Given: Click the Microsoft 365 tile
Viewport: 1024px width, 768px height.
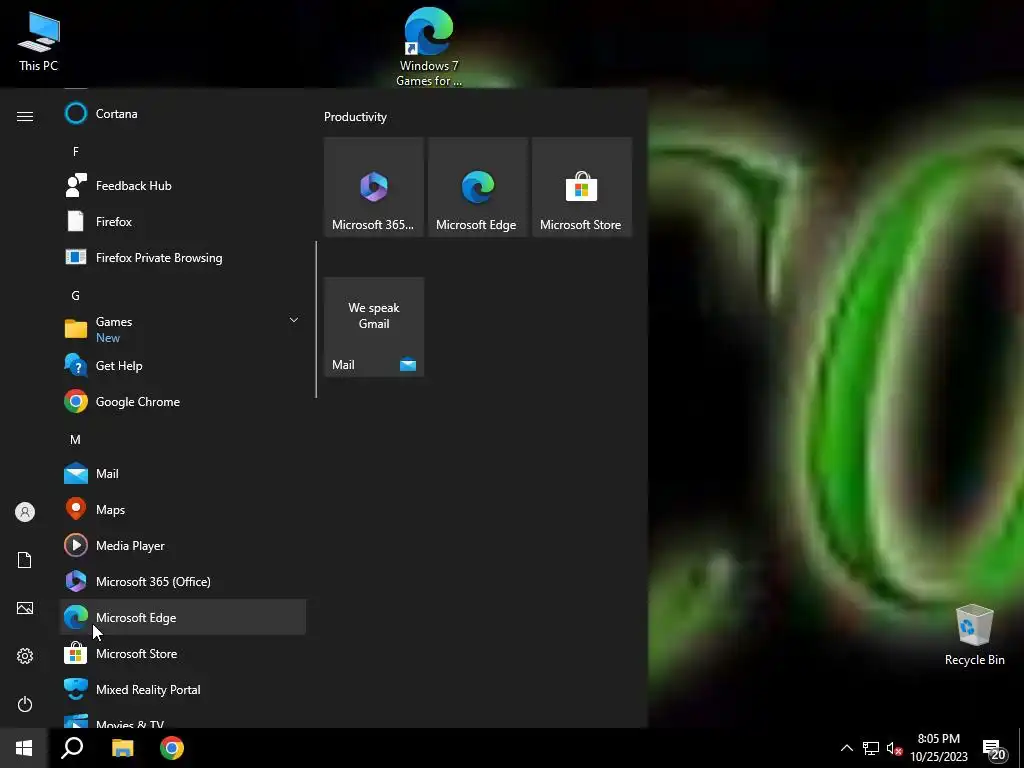Looking at the screenshot, I should [374, 187].
